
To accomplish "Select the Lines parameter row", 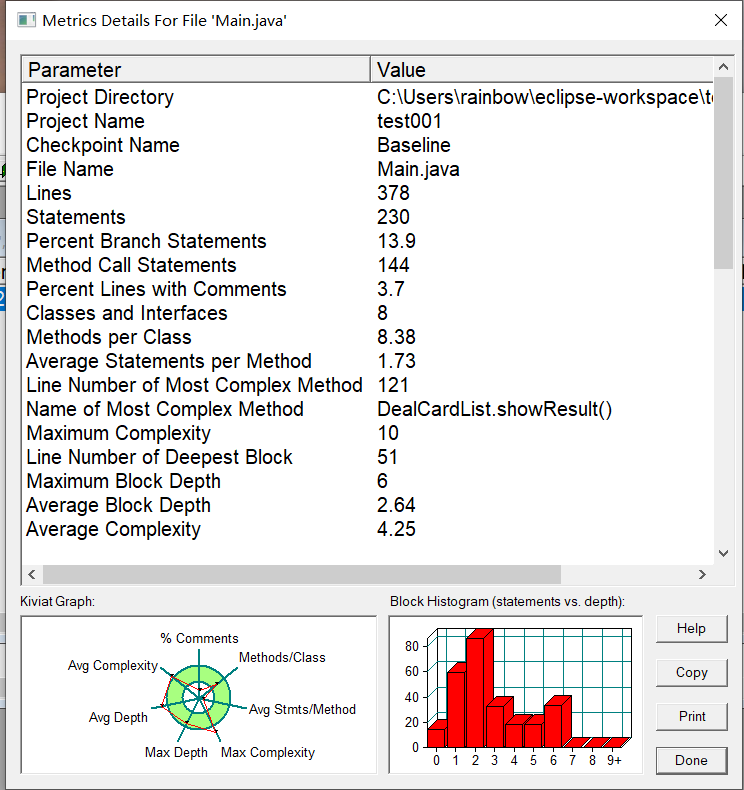I will point(368,193).
